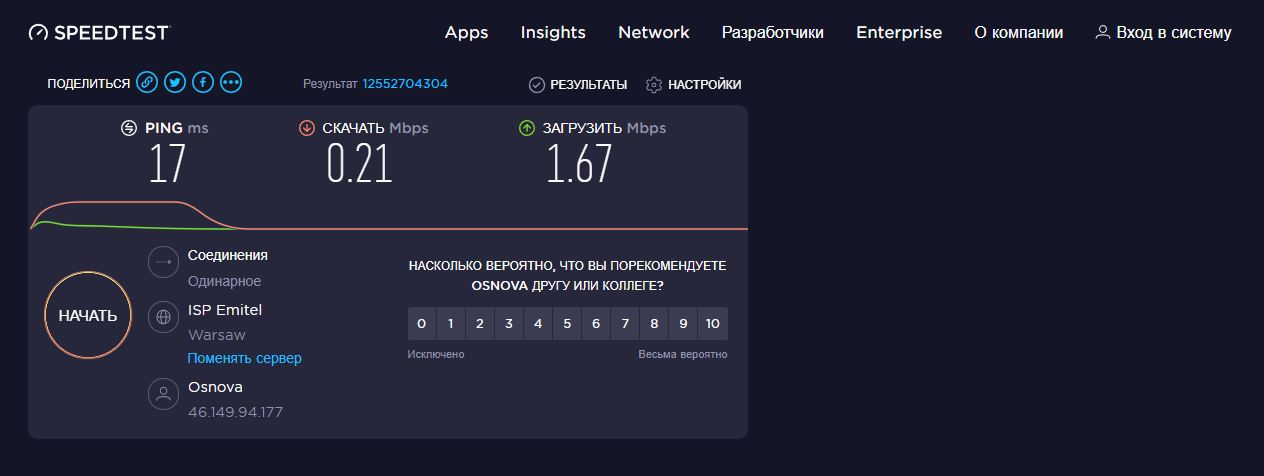Open the Enterprise menu item
Viewport: 1264px width, 476px height.
(899, 33)
